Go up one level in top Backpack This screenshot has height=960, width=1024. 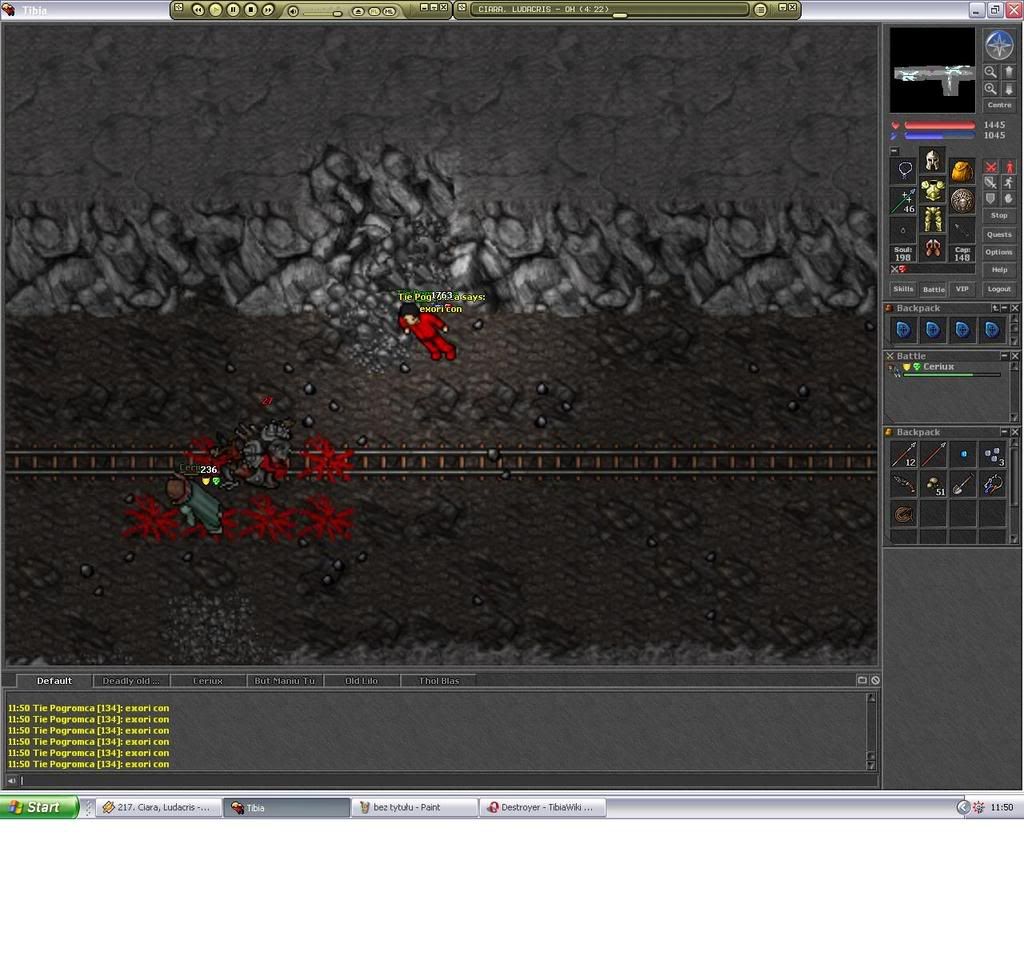(995, 308)
